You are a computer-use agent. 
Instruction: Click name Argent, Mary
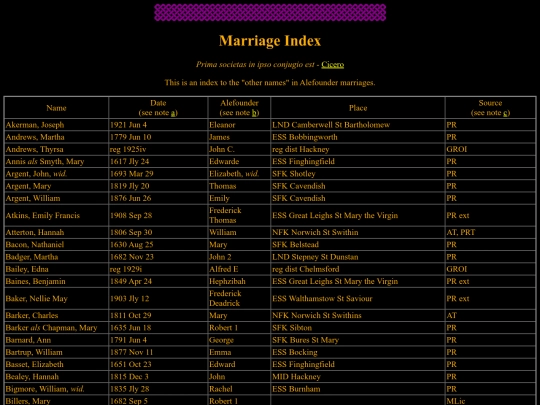(x=28, y=186)
